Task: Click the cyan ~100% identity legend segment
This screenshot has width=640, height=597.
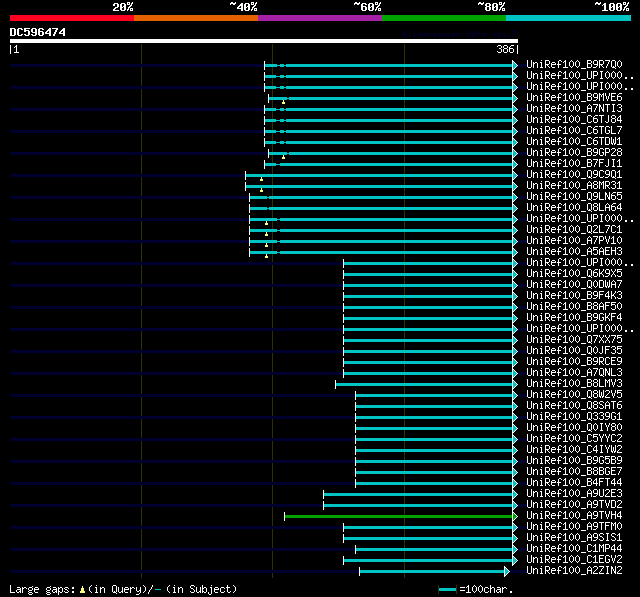Action: [568, 18]
